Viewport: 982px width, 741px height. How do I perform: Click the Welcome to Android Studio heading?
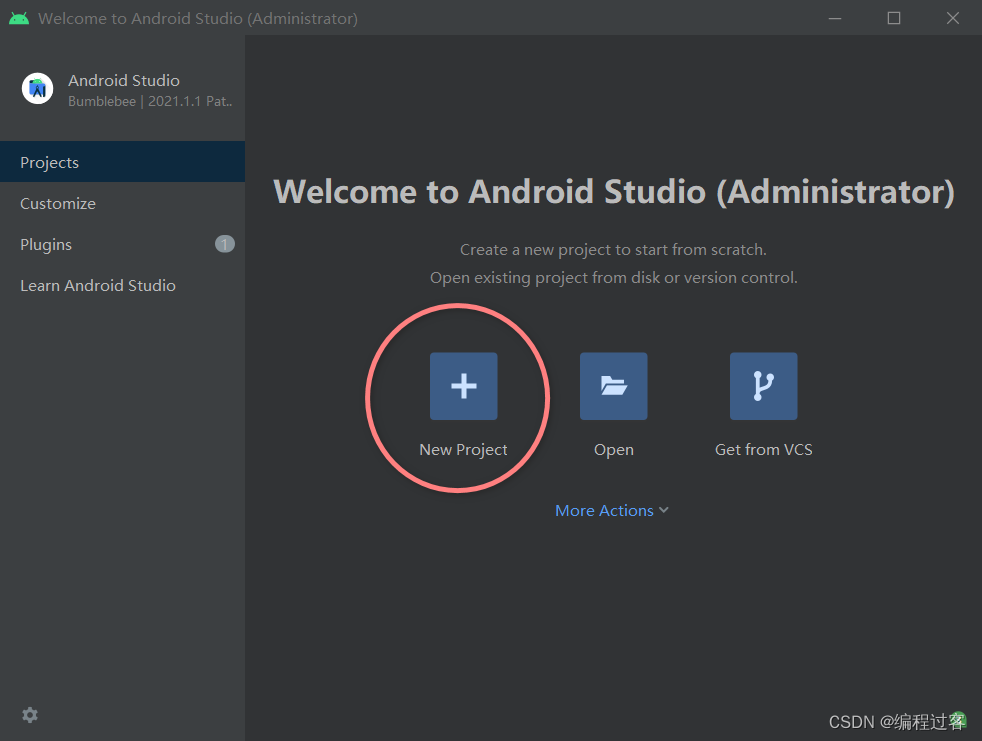pyautogui.click(x=614, y=192)
